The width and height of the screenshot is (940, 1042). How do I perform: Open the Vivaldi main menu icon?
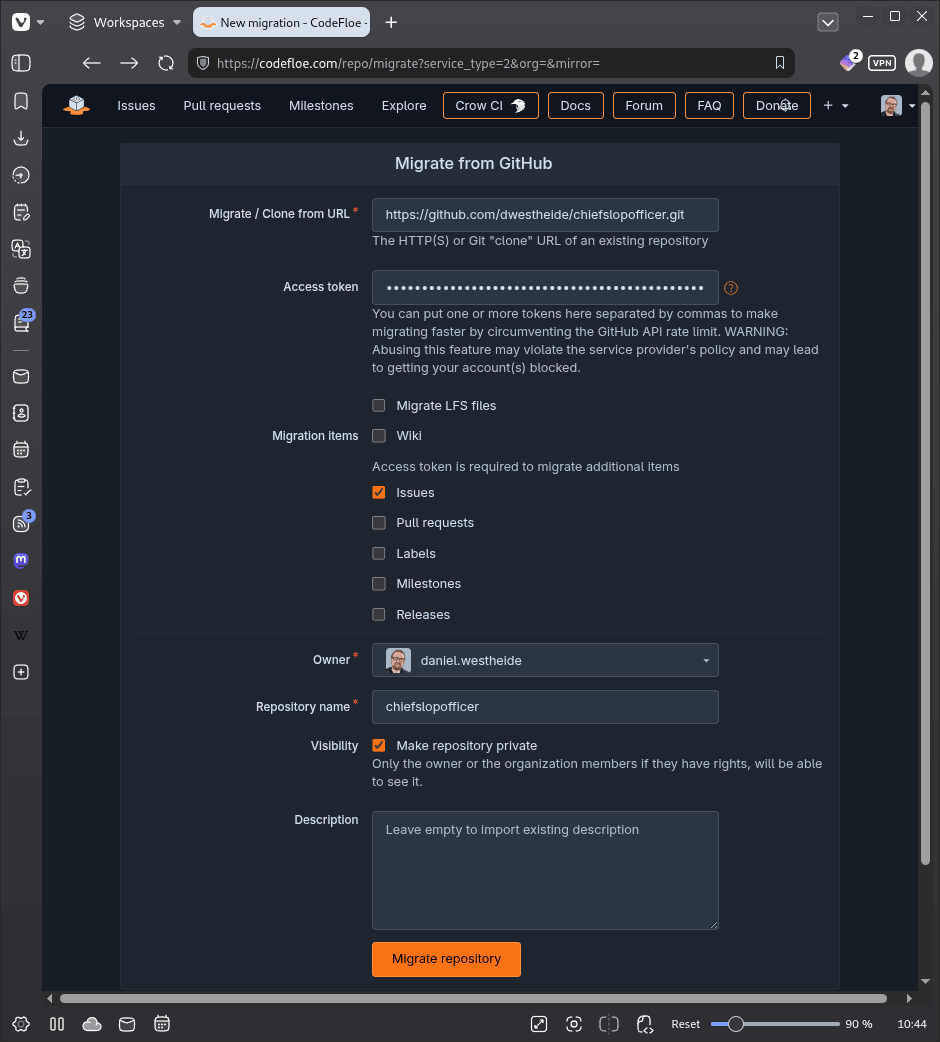coord(21,22)
